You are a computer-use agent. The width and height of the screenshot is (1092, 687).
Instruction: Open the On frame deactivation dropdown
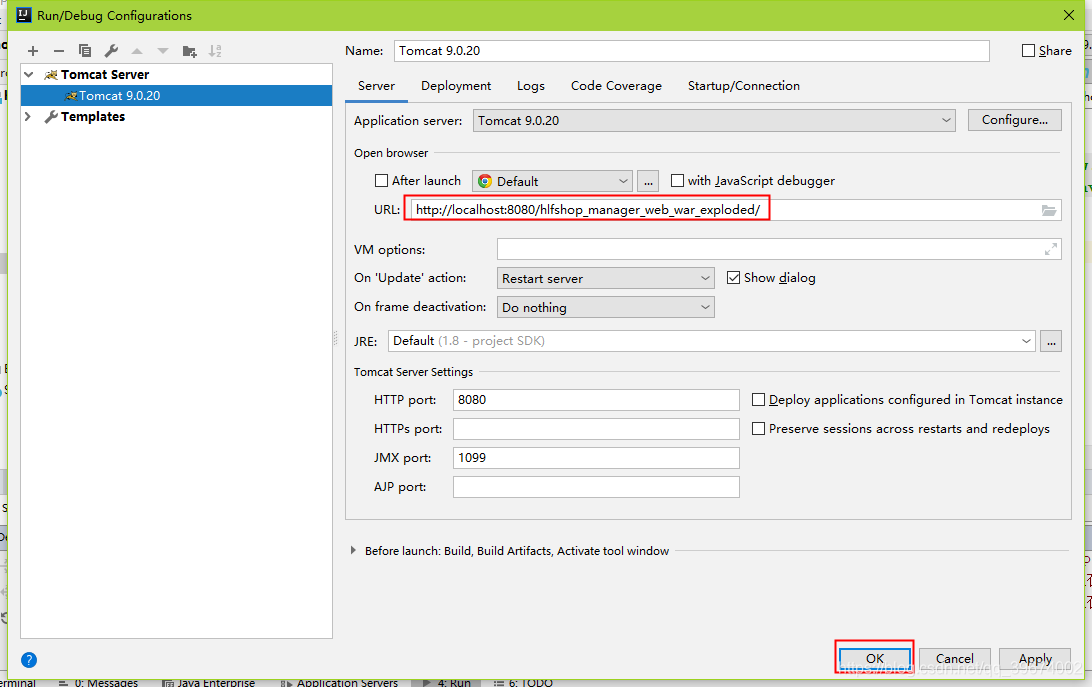[606, 307]
